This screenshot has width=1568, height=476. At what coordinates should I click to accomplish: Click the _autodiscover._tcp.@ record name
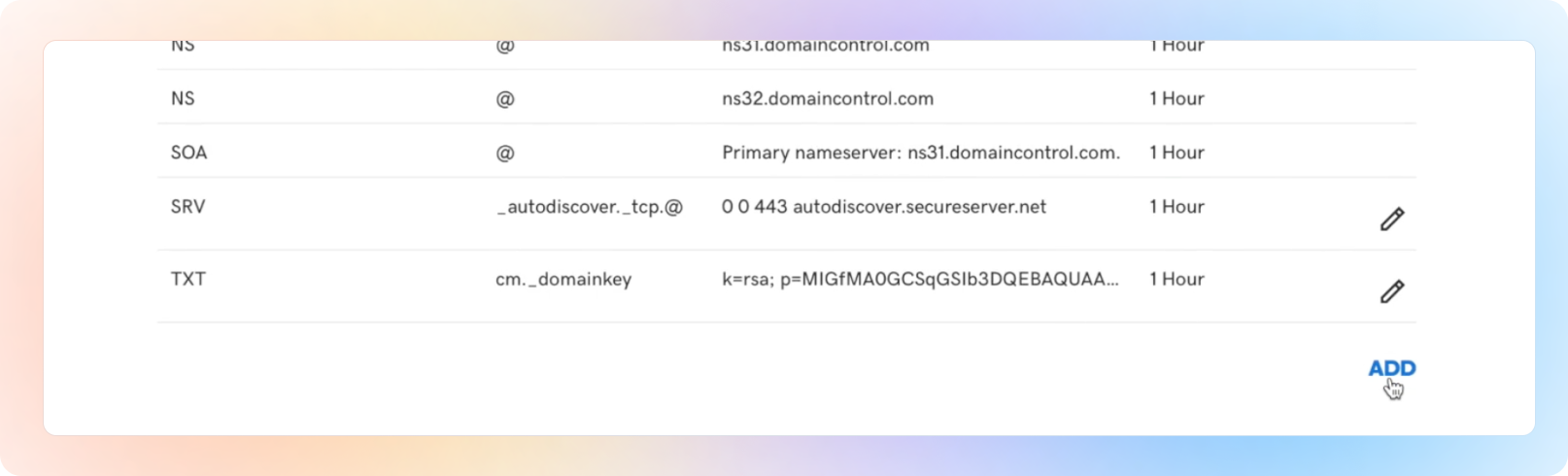tap(590, 207)
